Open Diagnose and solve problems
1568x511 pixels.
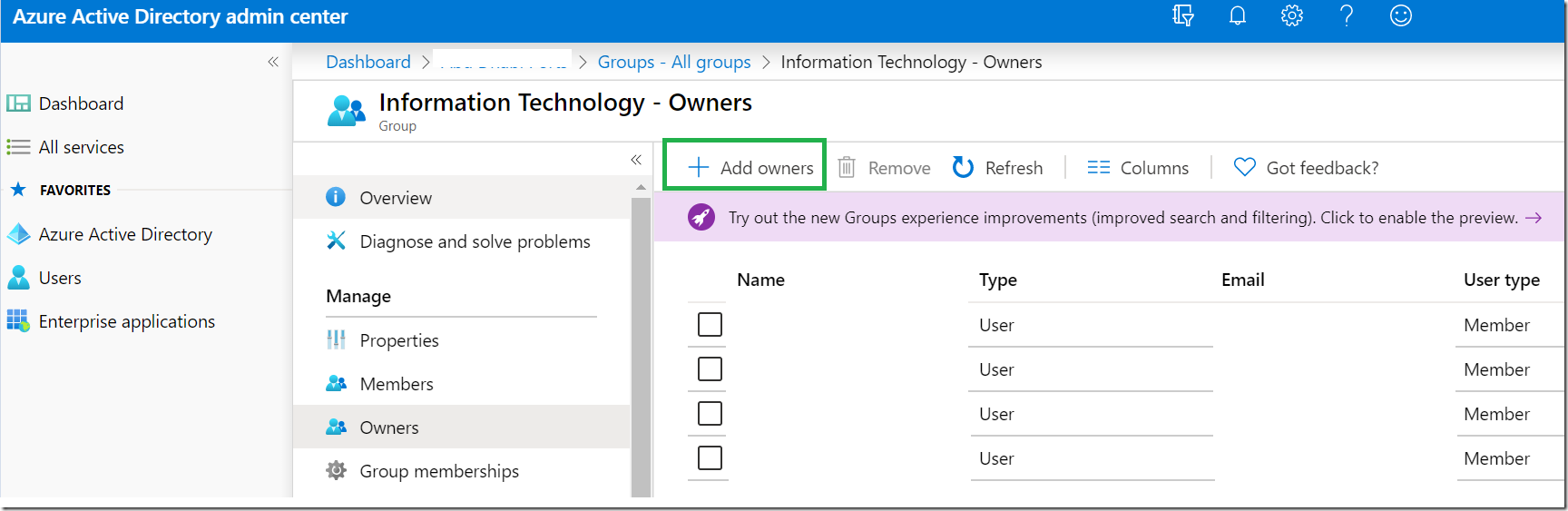coord(461,241)
